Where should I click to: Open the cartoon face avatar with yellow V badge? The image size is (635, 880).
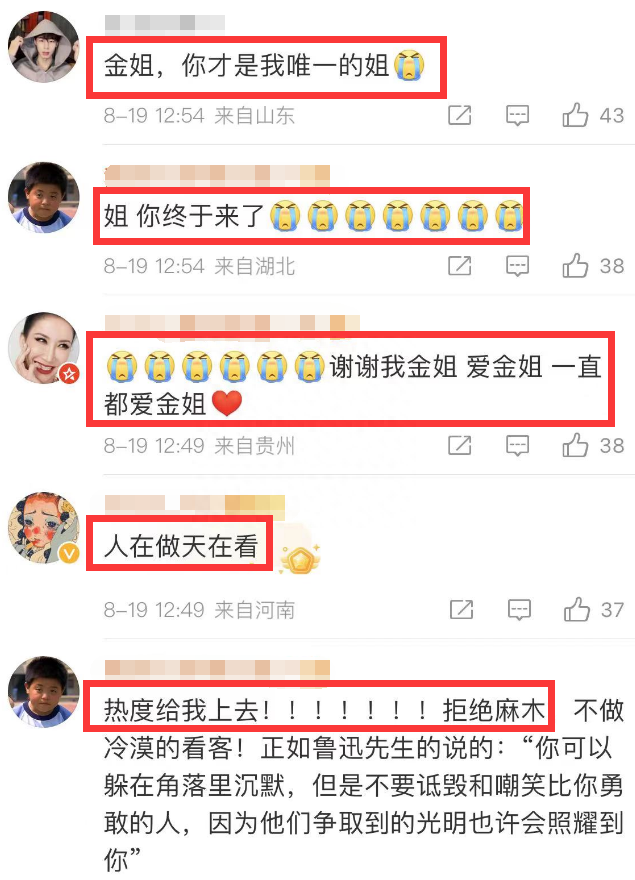[44, 528]
